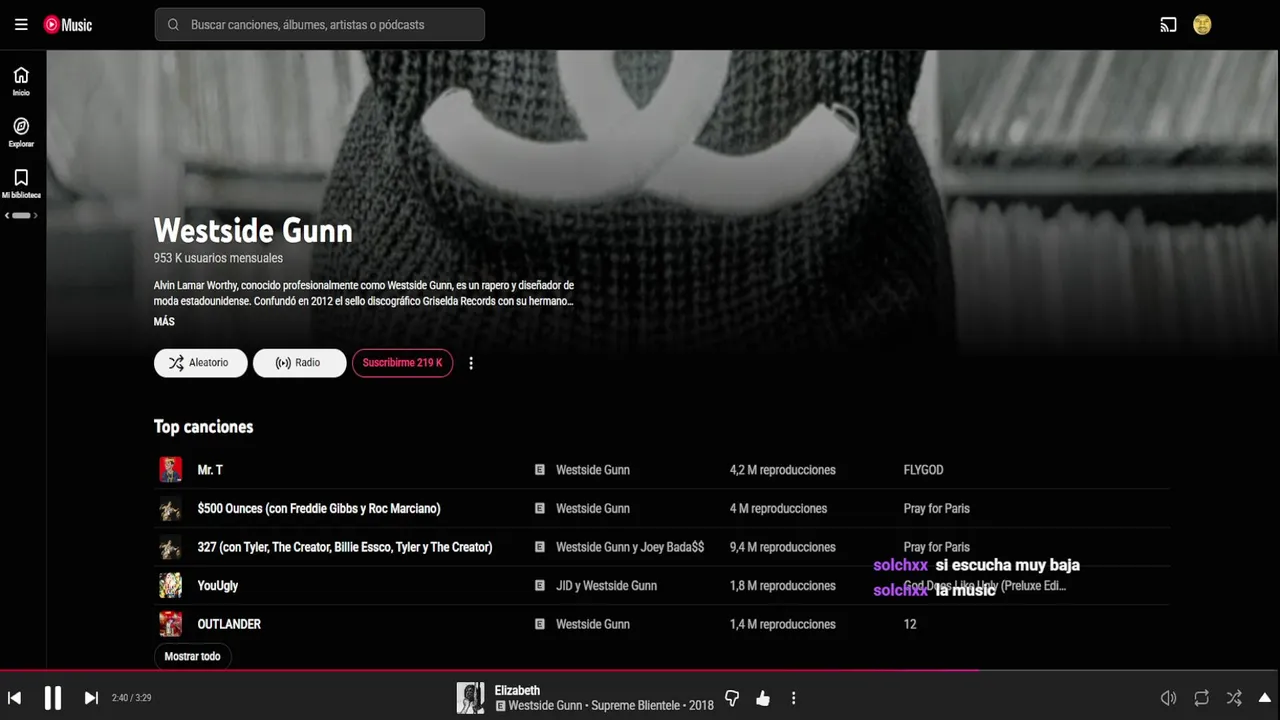This screenshot has width=1280, height=720.
Task: Click the 327 song thumbnail
Action: [171, 547]
